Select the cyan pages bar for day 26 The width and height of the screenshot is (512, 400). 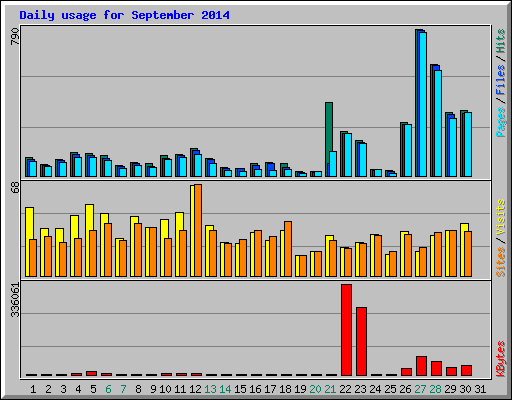408,150
